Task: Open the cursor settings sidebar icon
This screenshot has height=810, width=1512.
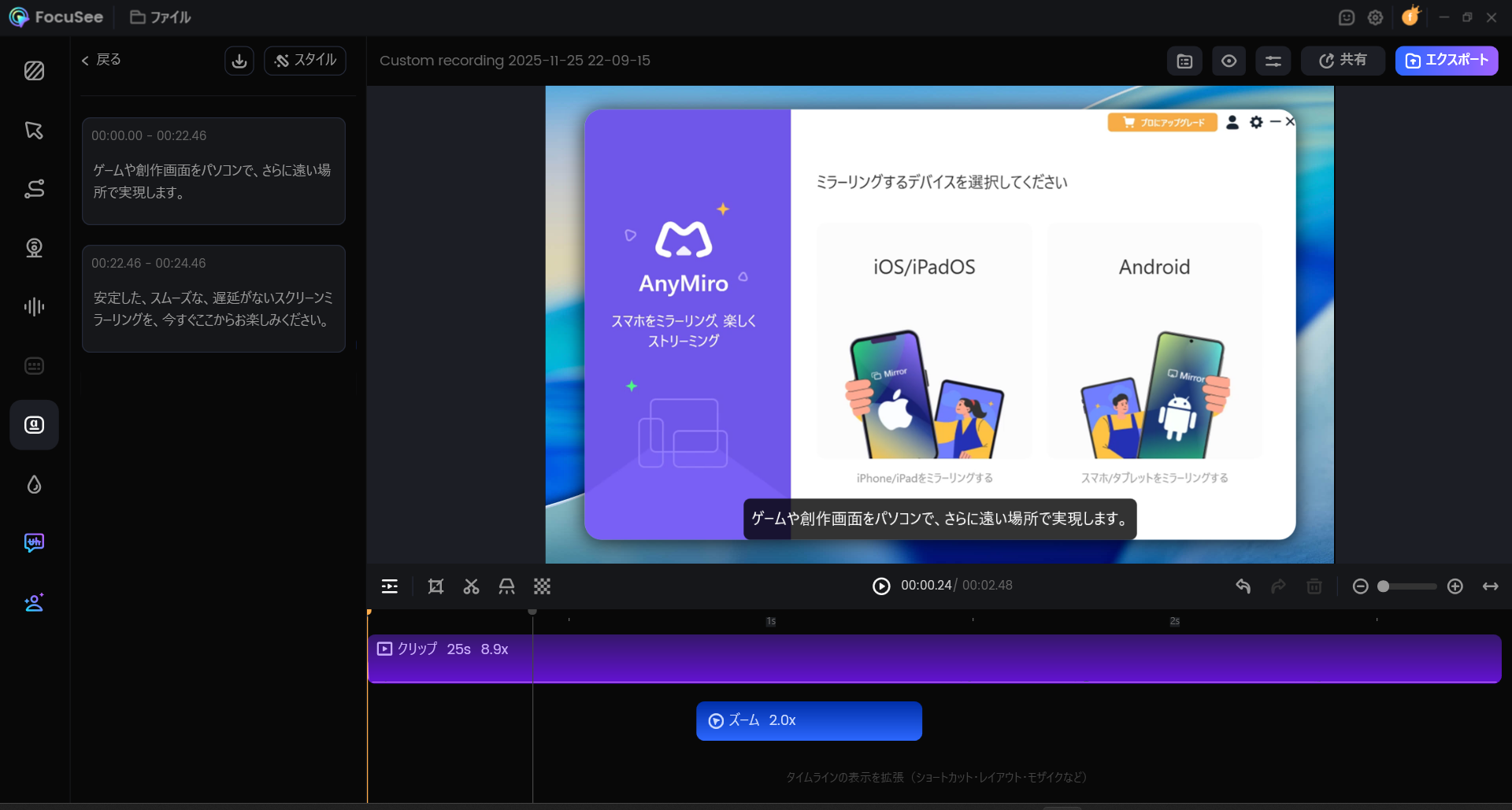Action: pos(34,130)
